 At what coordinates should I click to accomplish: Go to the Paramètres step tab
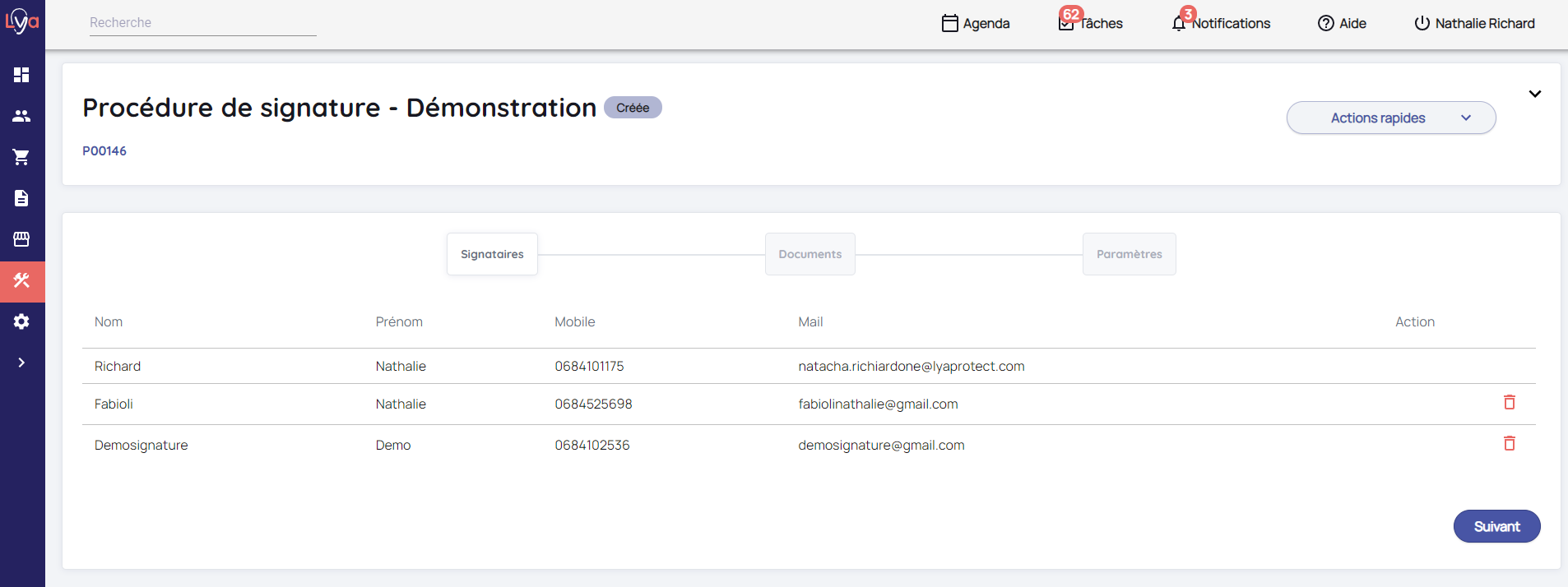1129,254
